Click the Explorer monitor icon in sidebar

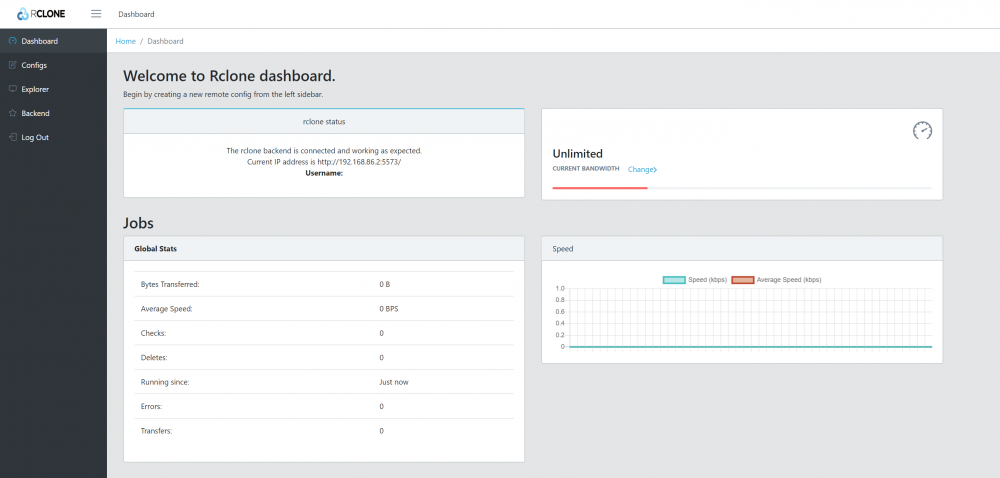click(13, 89)
